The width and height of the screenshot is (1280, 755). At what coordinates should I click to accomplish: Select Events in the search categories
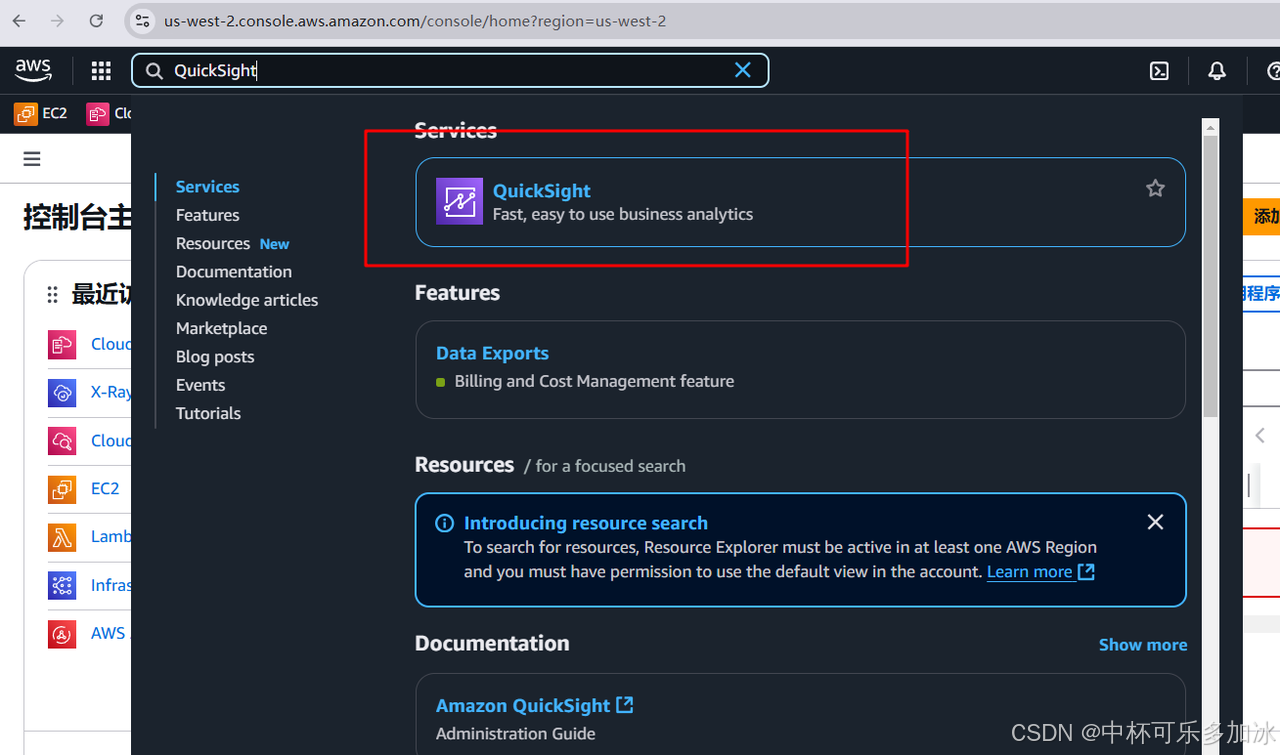click(200, 385)
